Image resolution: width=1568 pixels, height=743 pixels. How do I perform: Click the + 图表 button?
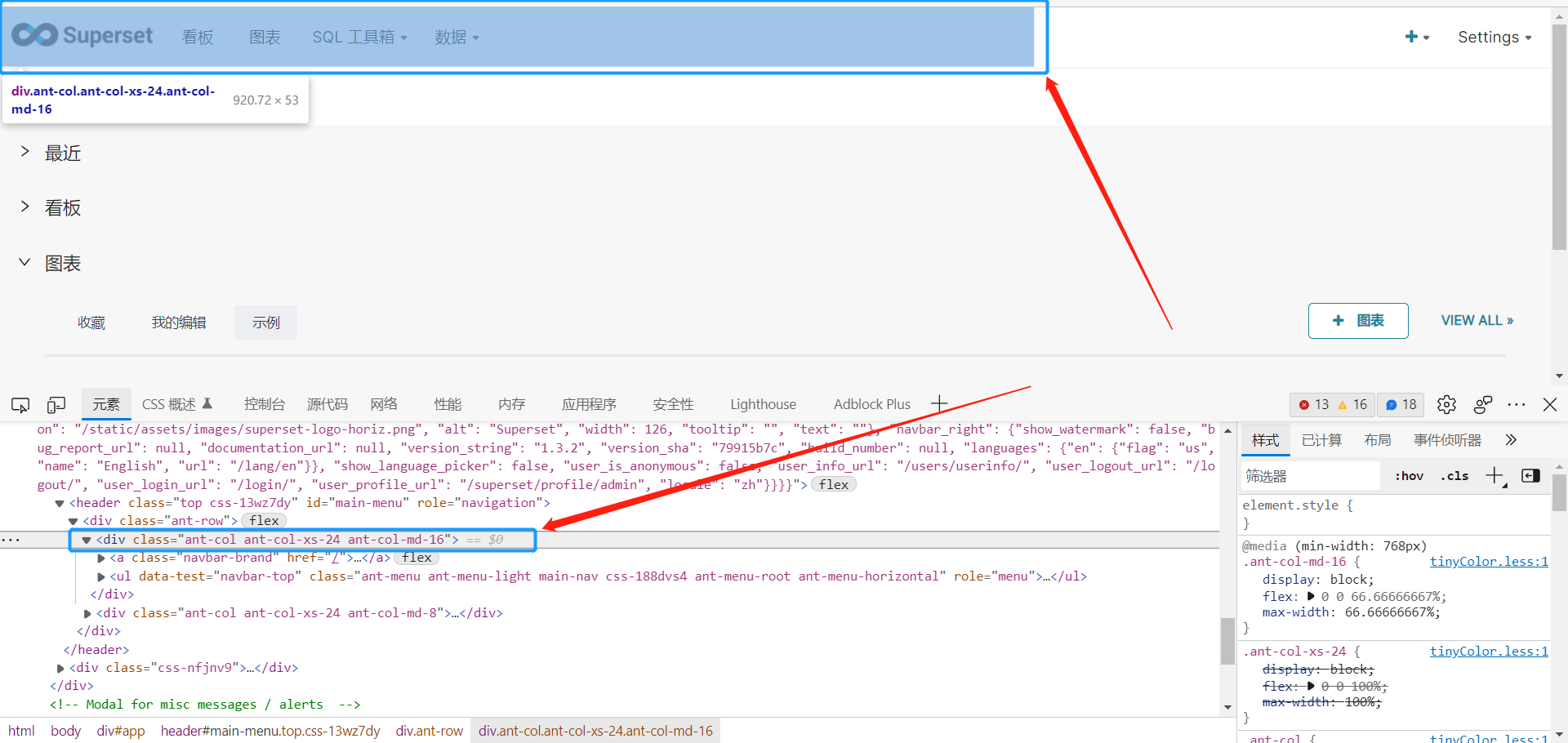(1358, 321)
